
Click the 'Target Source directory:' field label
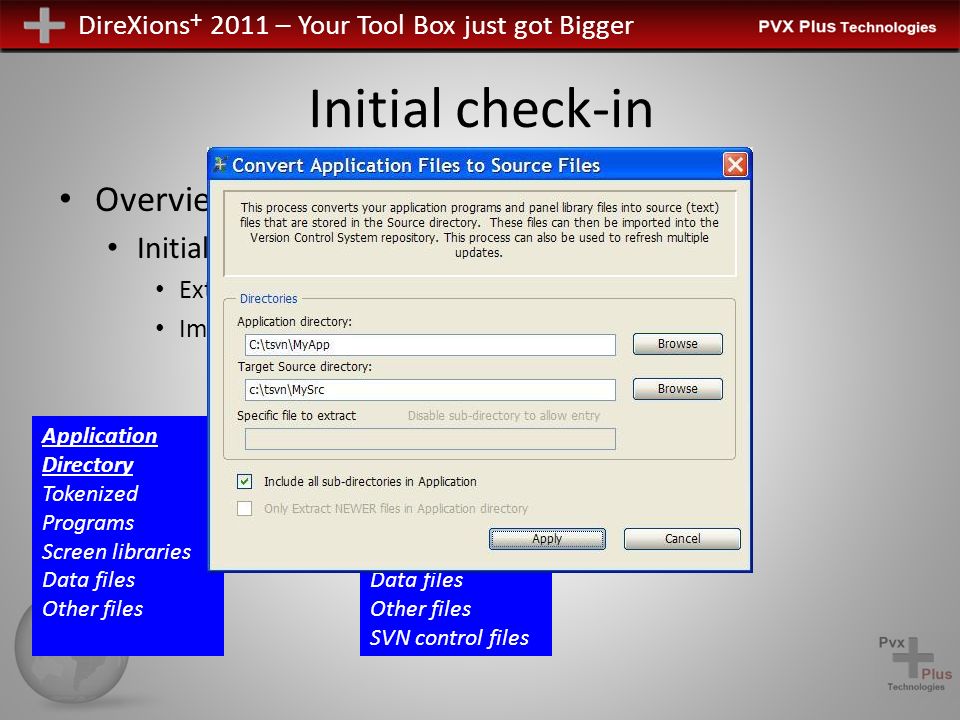click(304, 367)
